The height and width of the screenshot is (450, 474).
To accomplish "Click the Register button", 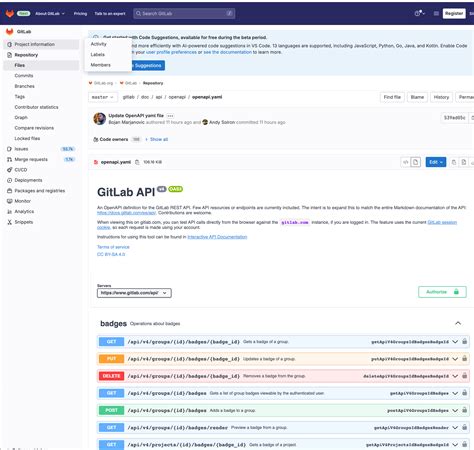I will point(454,13).
